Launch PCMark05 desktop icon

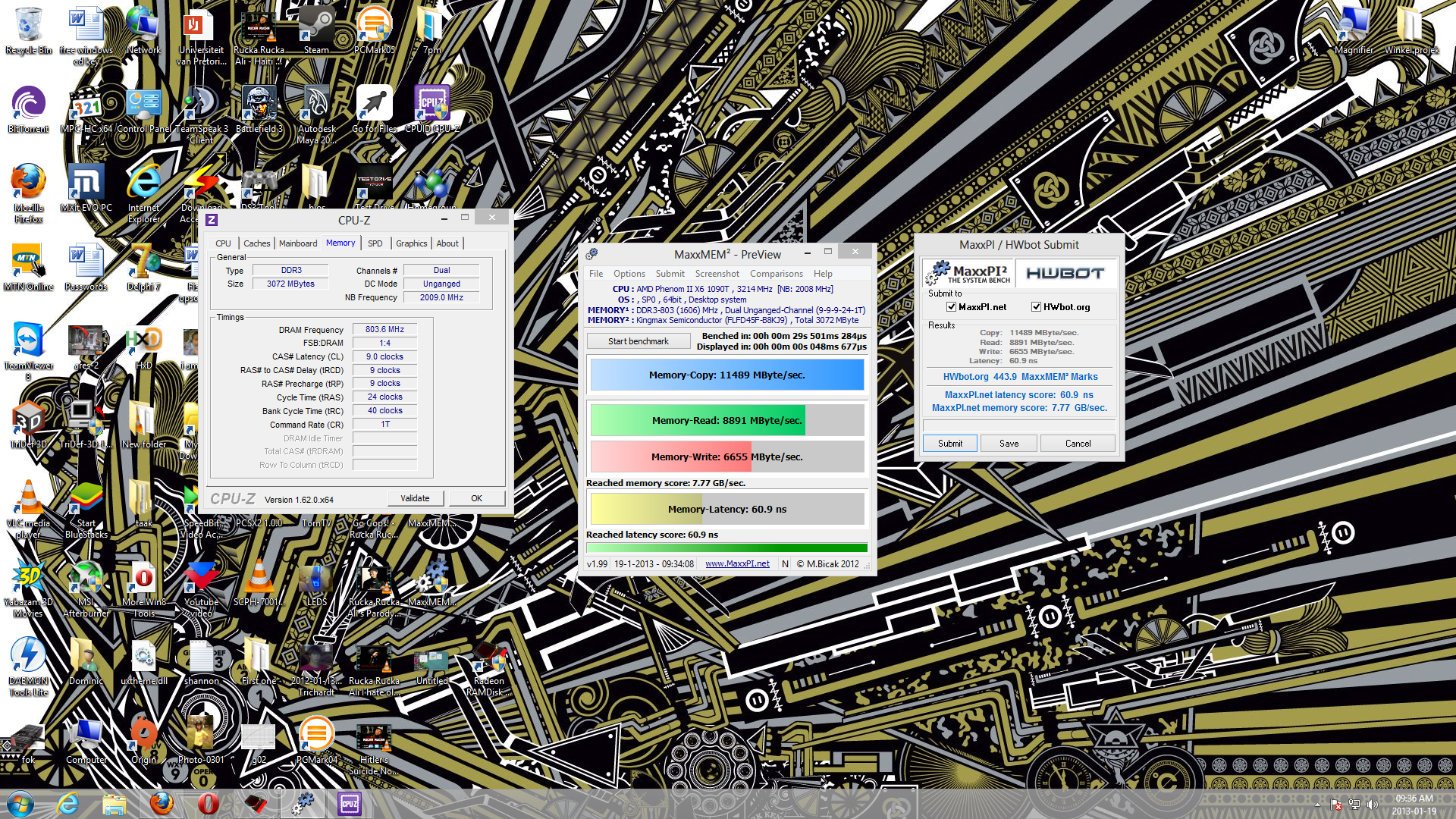[x=374, y=30]
